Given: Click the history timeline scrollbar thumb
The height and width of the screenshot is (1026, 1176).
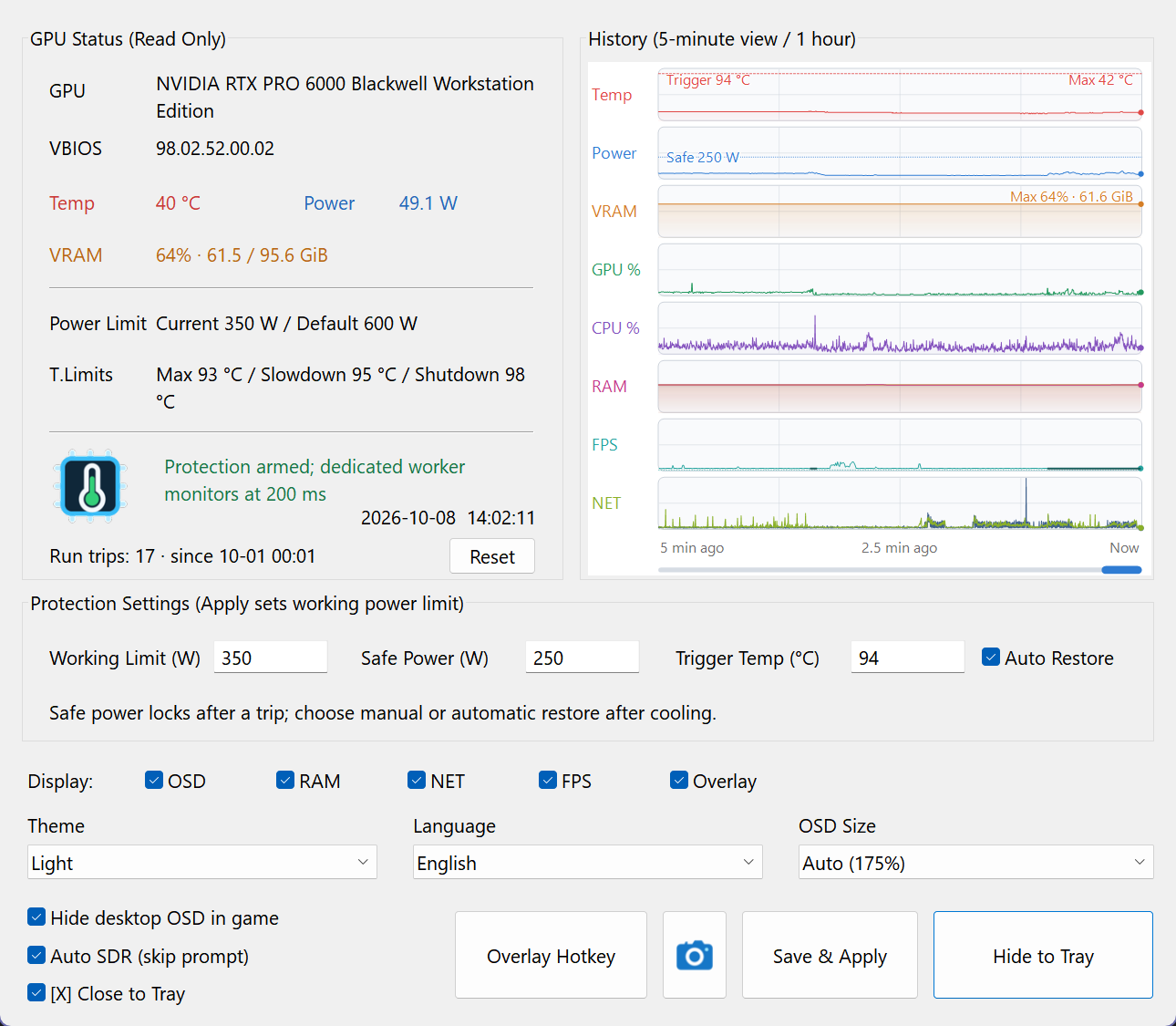Looking at the screenshot, I should click(x=1121, y=570).
